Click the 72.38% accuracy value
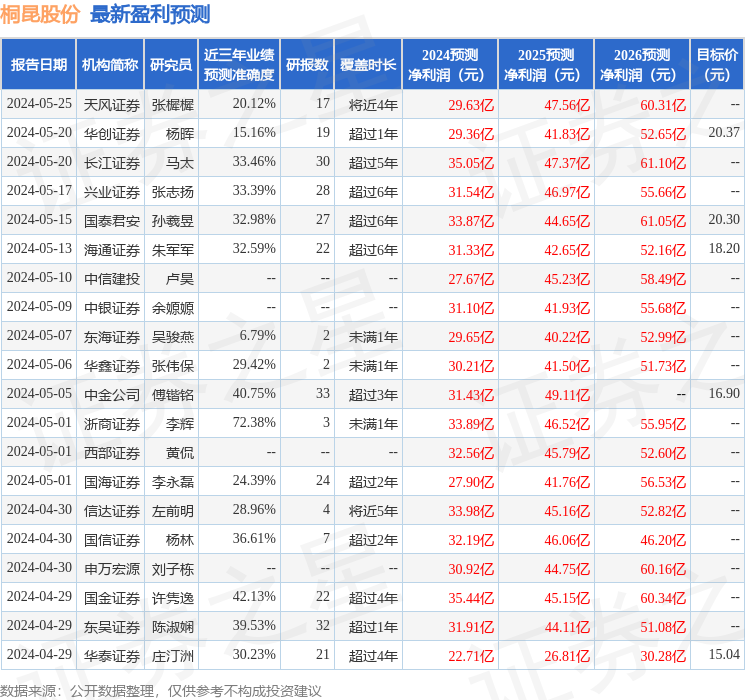This screenshot has width=745, height=700. click(x=254, y=423)
